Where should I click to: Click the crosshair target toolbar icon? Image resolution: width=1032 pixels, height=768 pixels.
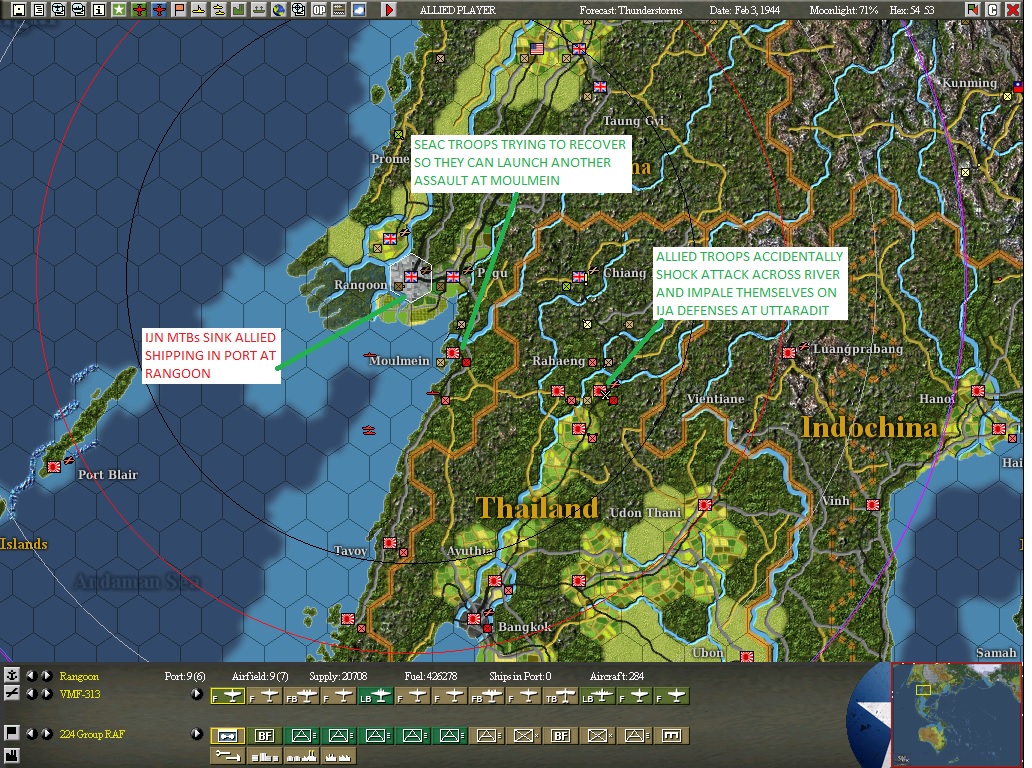tap(299, 10)
